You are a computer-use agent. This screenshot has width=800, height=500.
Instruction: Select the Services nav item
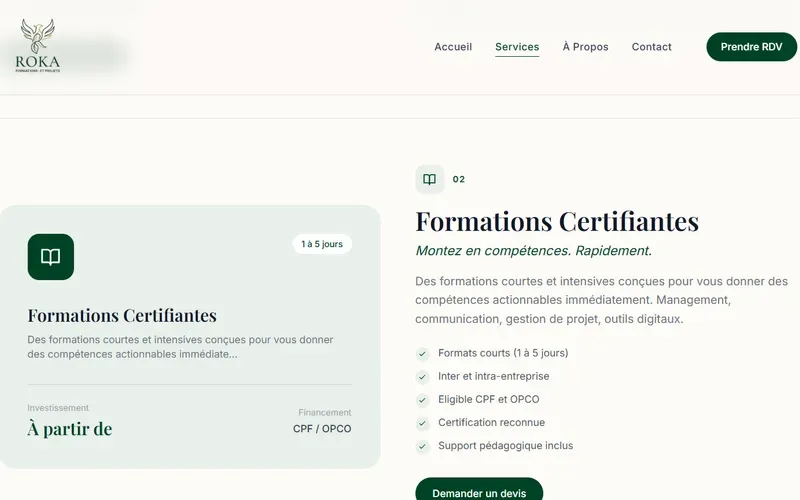click(x=517, y=47)
